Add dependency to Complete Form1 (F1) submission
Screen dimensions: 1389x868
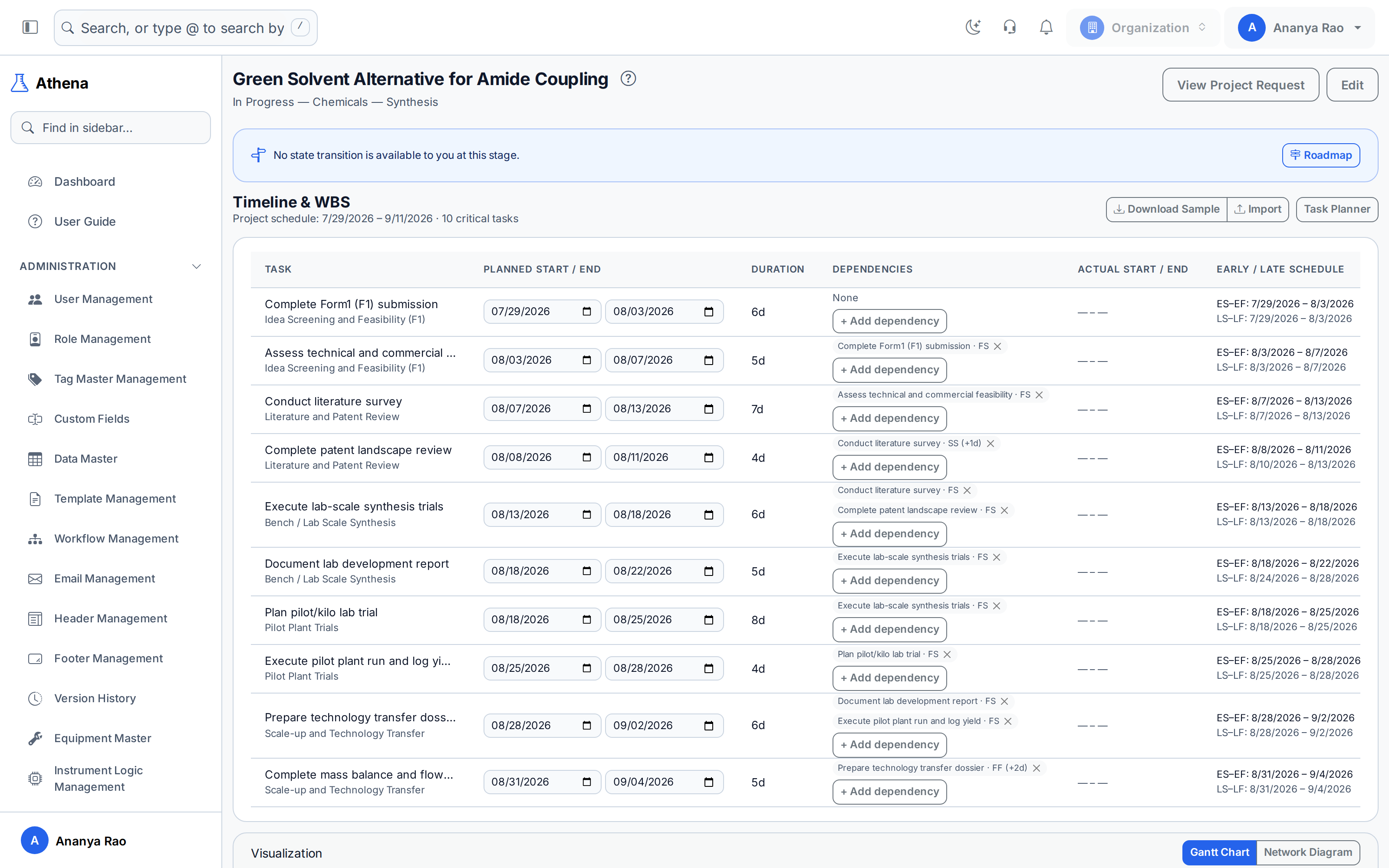890,321
